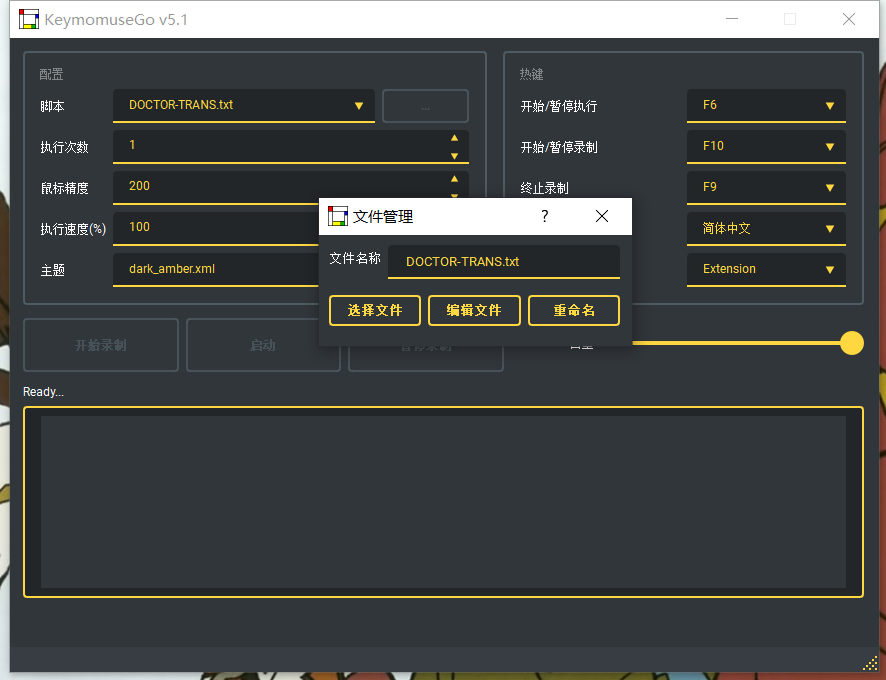Close the 文件管理 dialog
This screenshot has width=886, height=680.
[x=602, y=216]
